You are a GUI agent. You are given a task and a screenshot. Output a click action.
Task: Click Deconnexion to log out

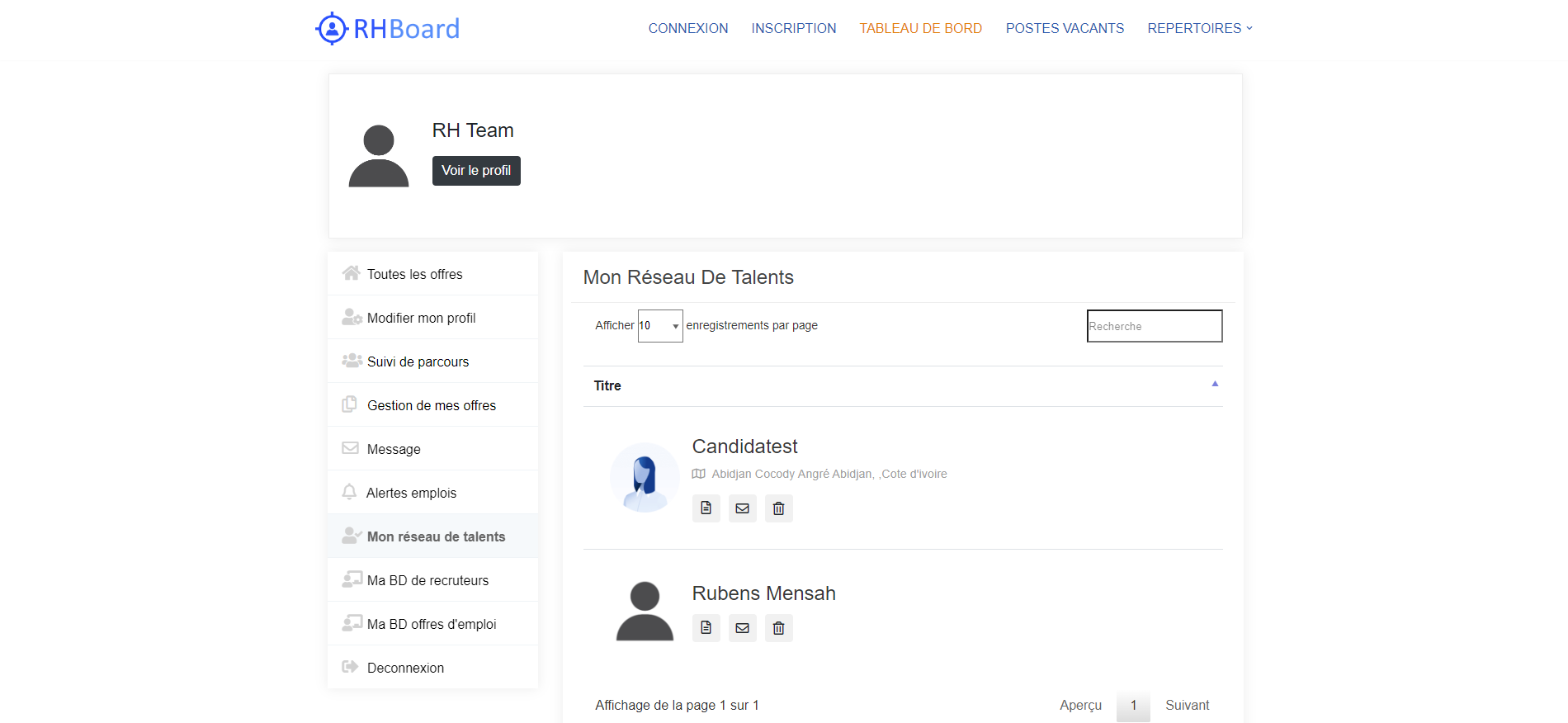click(x=405, y=668)
